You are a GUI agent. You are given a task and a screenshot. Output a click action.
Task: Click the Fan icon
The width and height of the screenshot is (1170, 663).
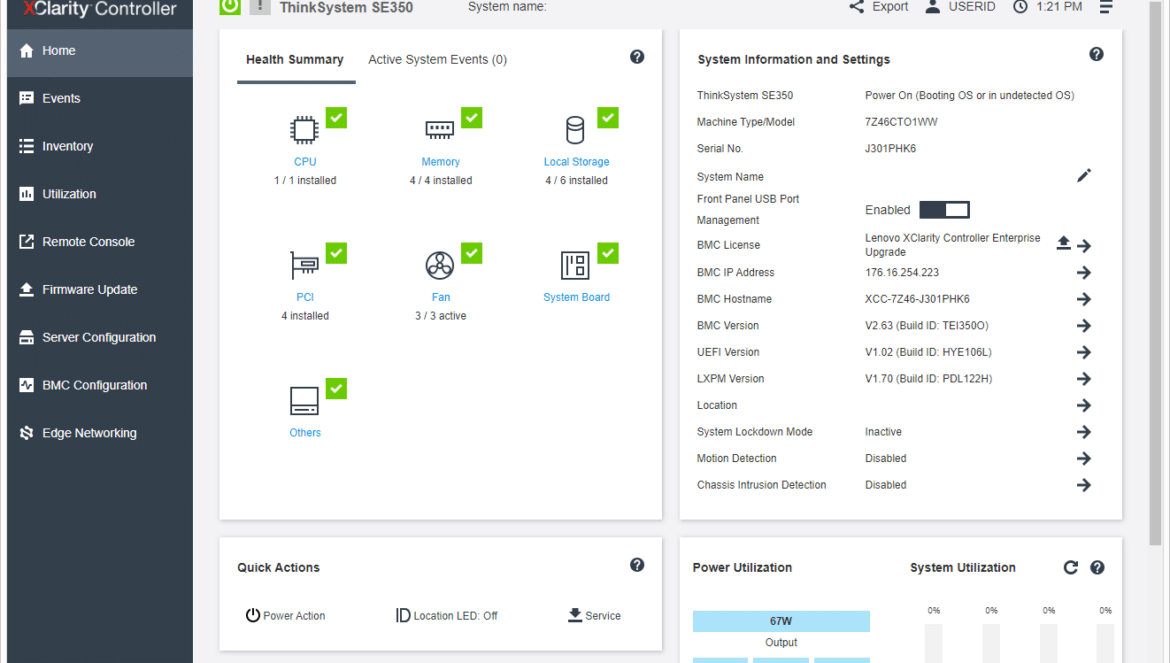coord(439,265)
